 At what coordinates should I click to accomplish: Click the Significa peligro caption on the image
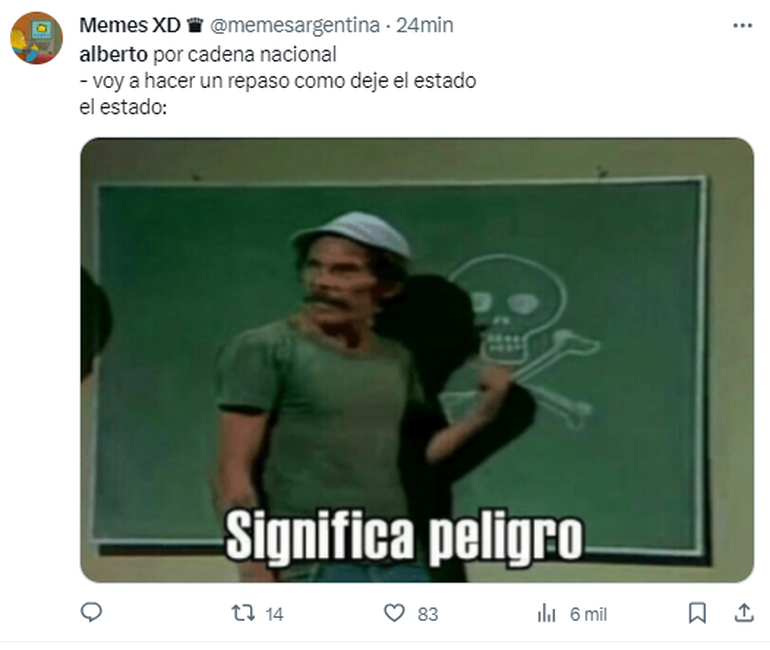click(x=404, y=537)
